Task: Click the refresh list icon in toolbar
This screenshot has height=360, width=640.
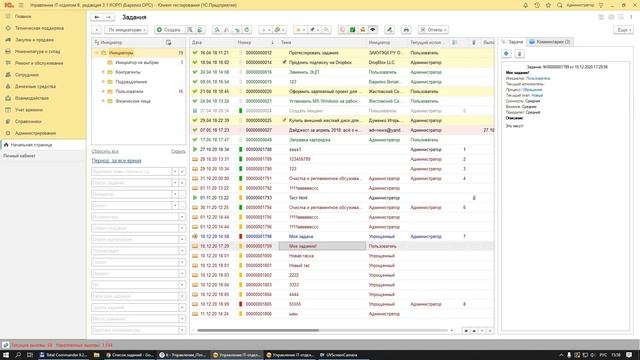Action: tap(247, 30)
